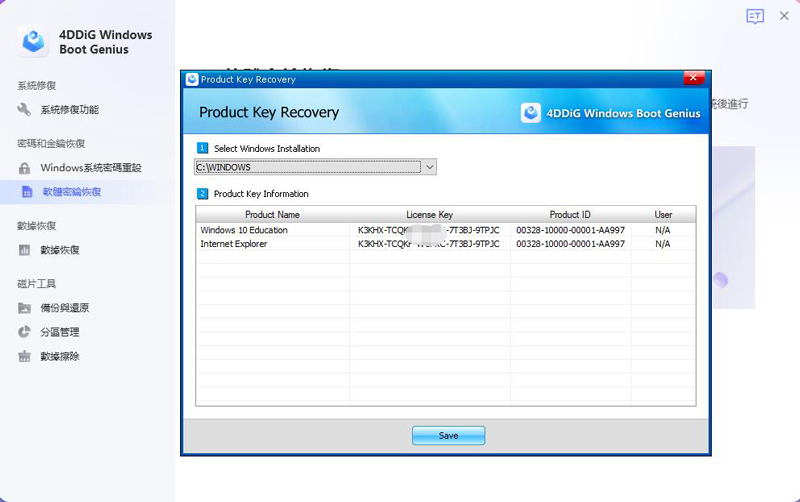
Task: Click the C:\WINDOWS combo box field
Action: pyautogui.click(x=308, y=167)
